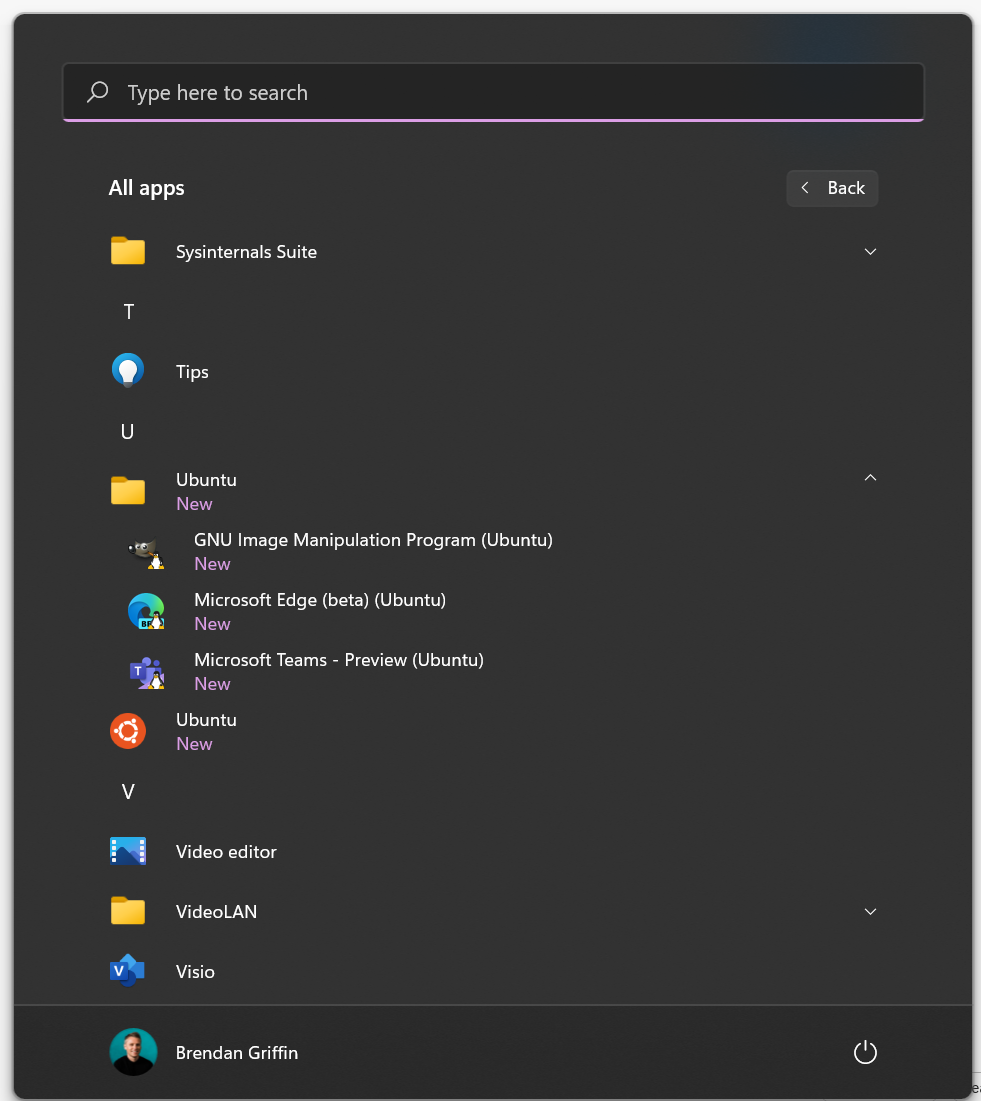The image size is (981, 1101).
Task: Open GIMP via its Ubuntu icon
Action: coord(146,551)
